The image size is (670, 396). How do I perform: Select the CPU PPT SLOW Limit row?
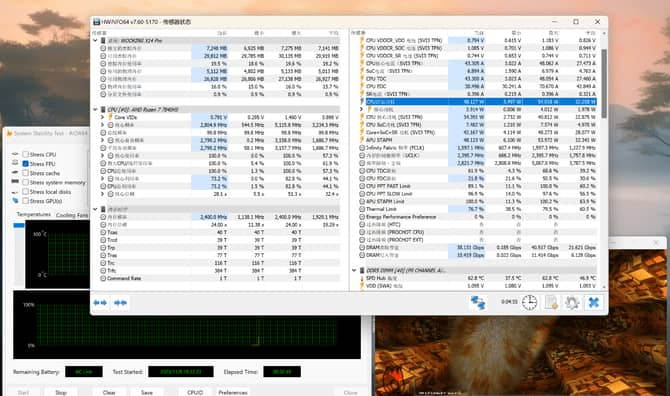(477, 194)
